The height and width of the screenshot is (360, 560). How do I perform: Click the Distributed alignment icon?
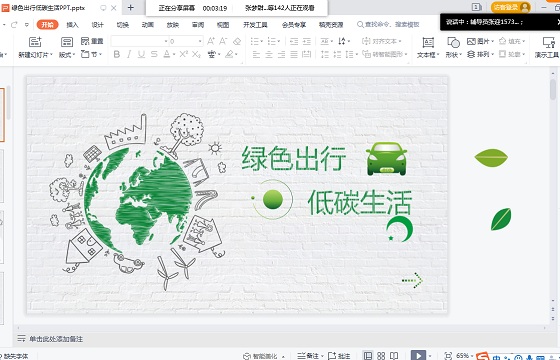click(307, 54)
